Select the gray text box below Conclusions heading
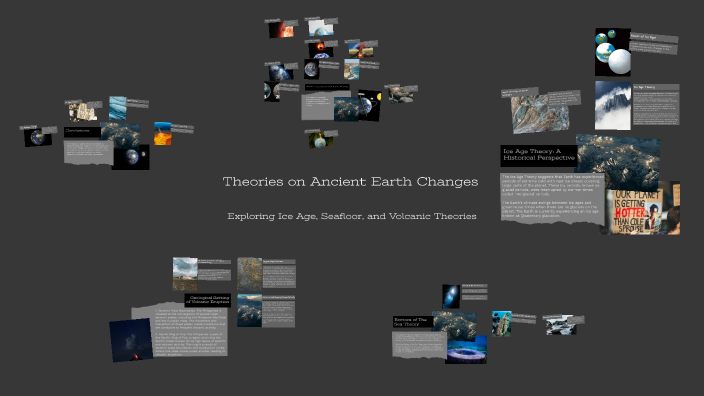704x396 pixels. click(88, 153)
